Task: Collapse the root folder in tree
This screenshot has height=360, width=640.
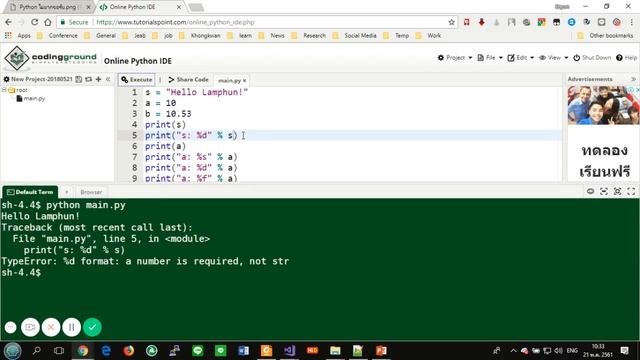Action: 4,90
